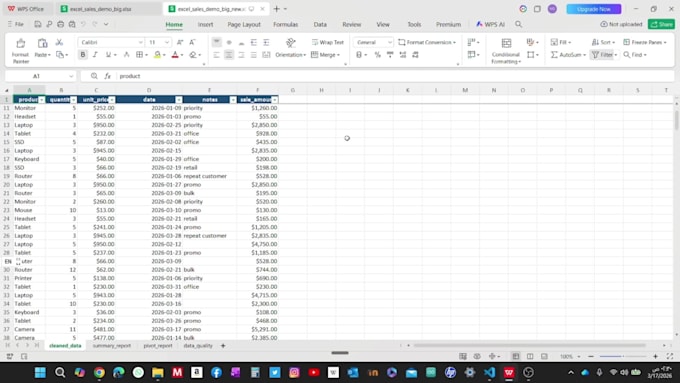The height and width of the screenshot is (383, 680).
Task: Click the zoom out minus icon
Action: point(591,356)
